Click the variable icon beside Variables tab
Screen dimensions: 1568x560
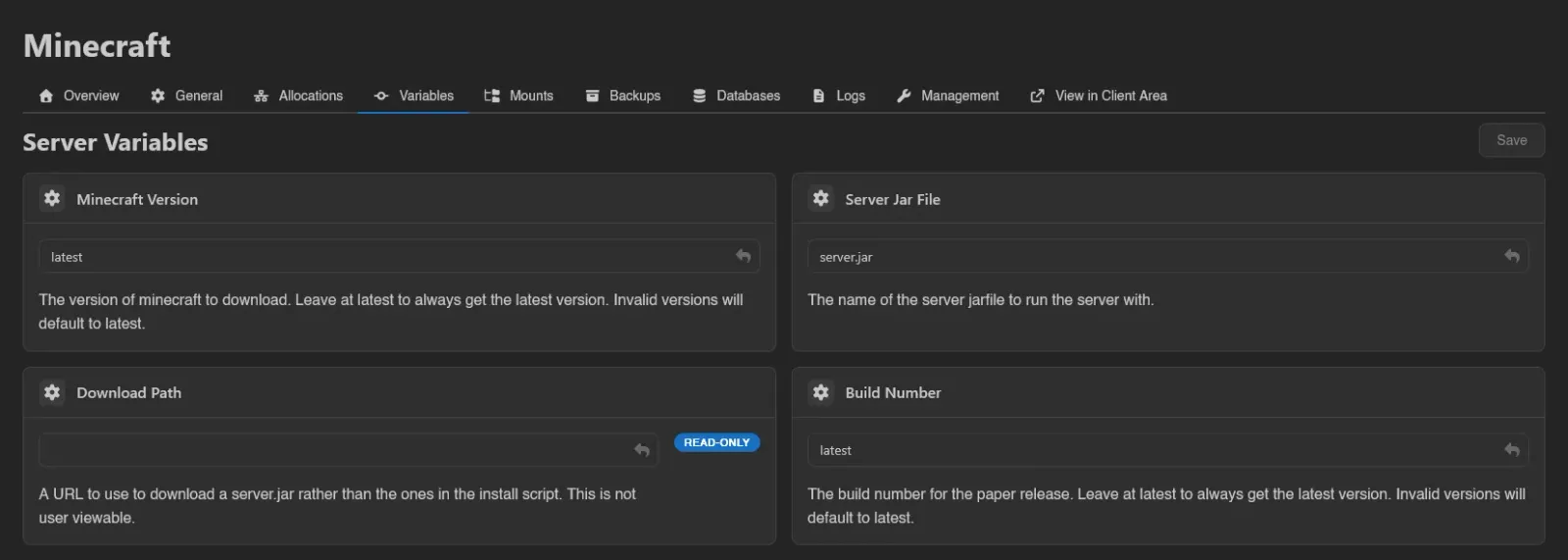point(381,96)
